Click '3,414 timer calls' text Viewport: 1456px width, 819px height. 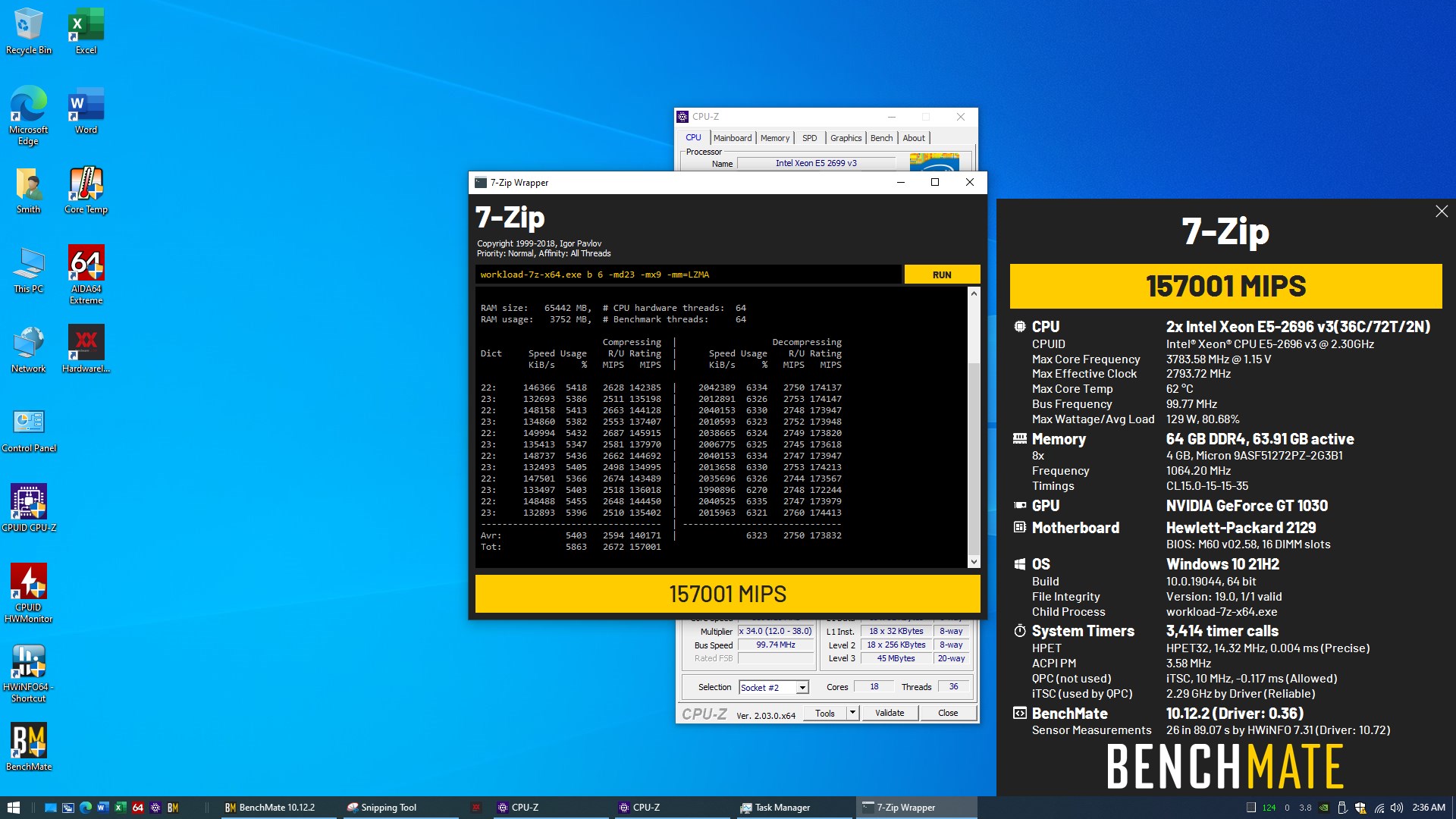(x=1222, y=631)
